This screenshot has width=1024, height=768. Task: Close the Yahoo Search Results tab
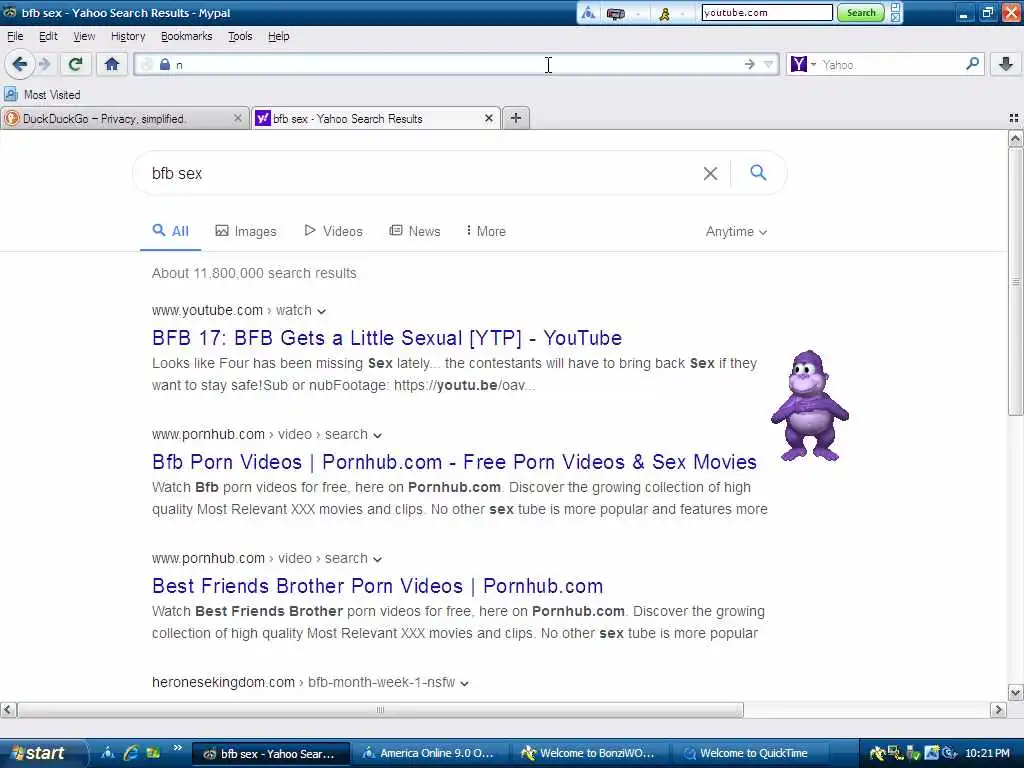488,118
